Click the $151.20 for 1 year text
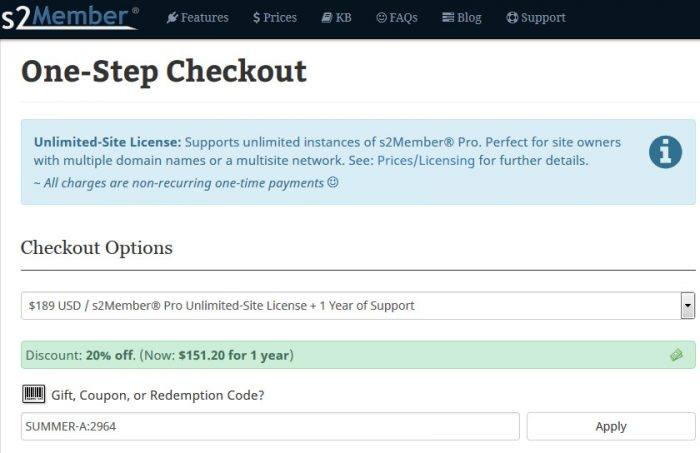700x453 pixels. pyautogui.click(x=234, y=355)
